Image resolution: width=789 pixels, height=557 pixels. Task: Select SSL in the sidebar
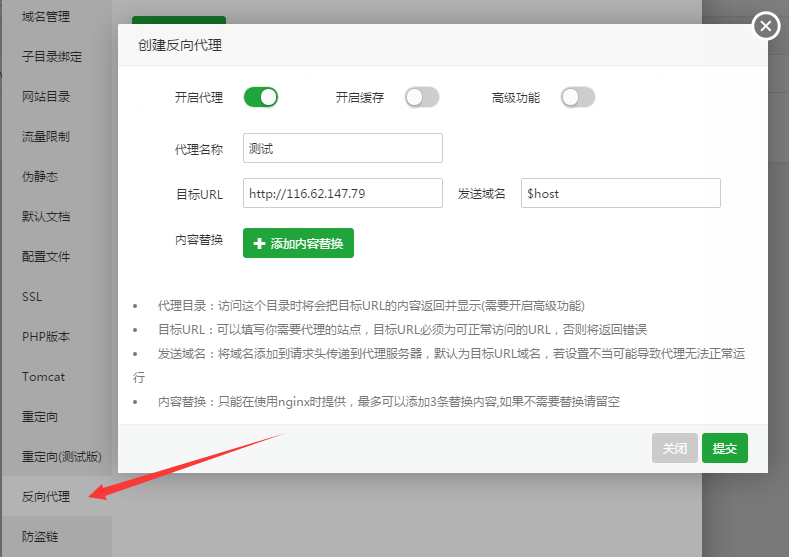(32, 297)
